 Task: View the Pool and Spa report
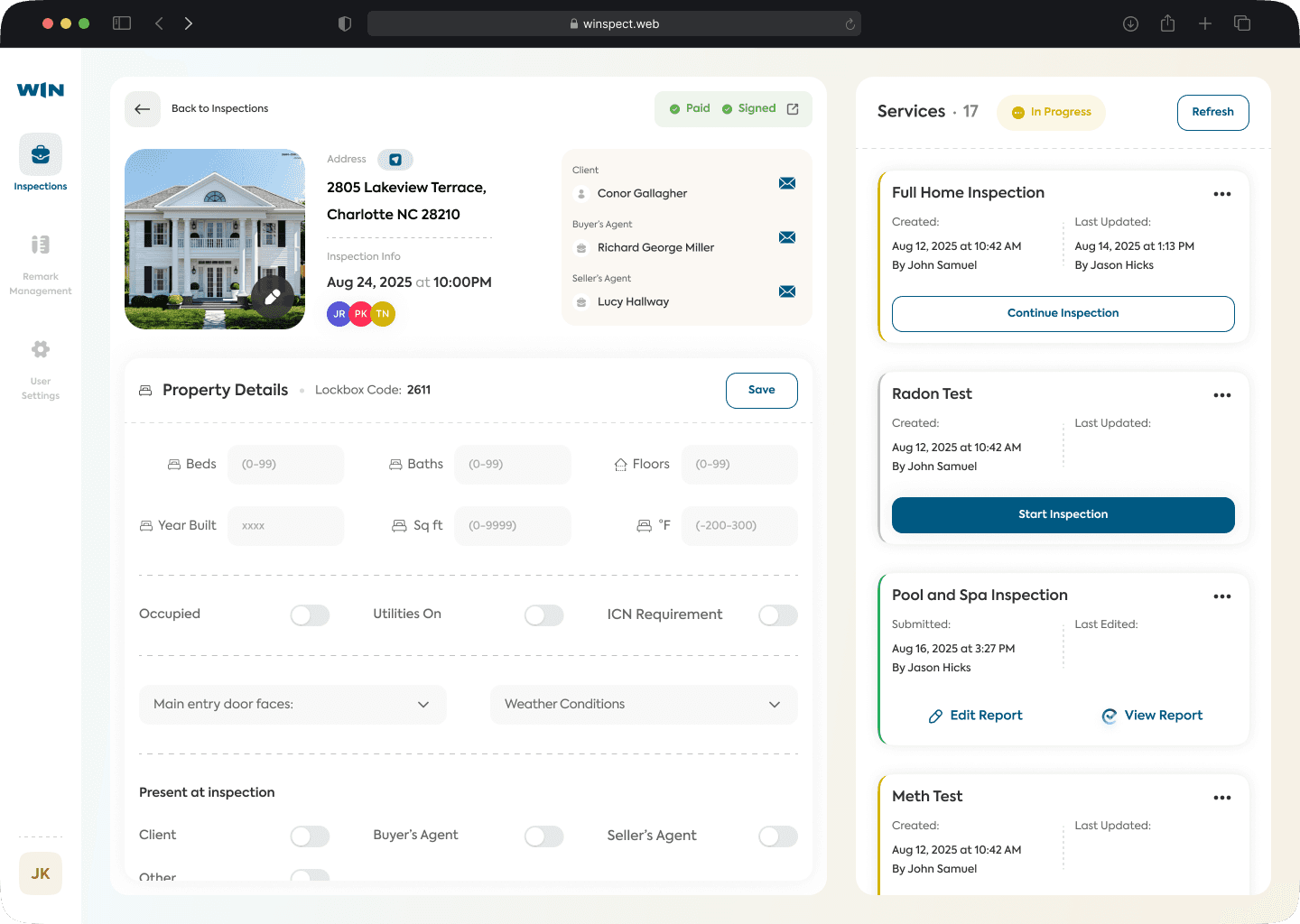point(1152,716)
